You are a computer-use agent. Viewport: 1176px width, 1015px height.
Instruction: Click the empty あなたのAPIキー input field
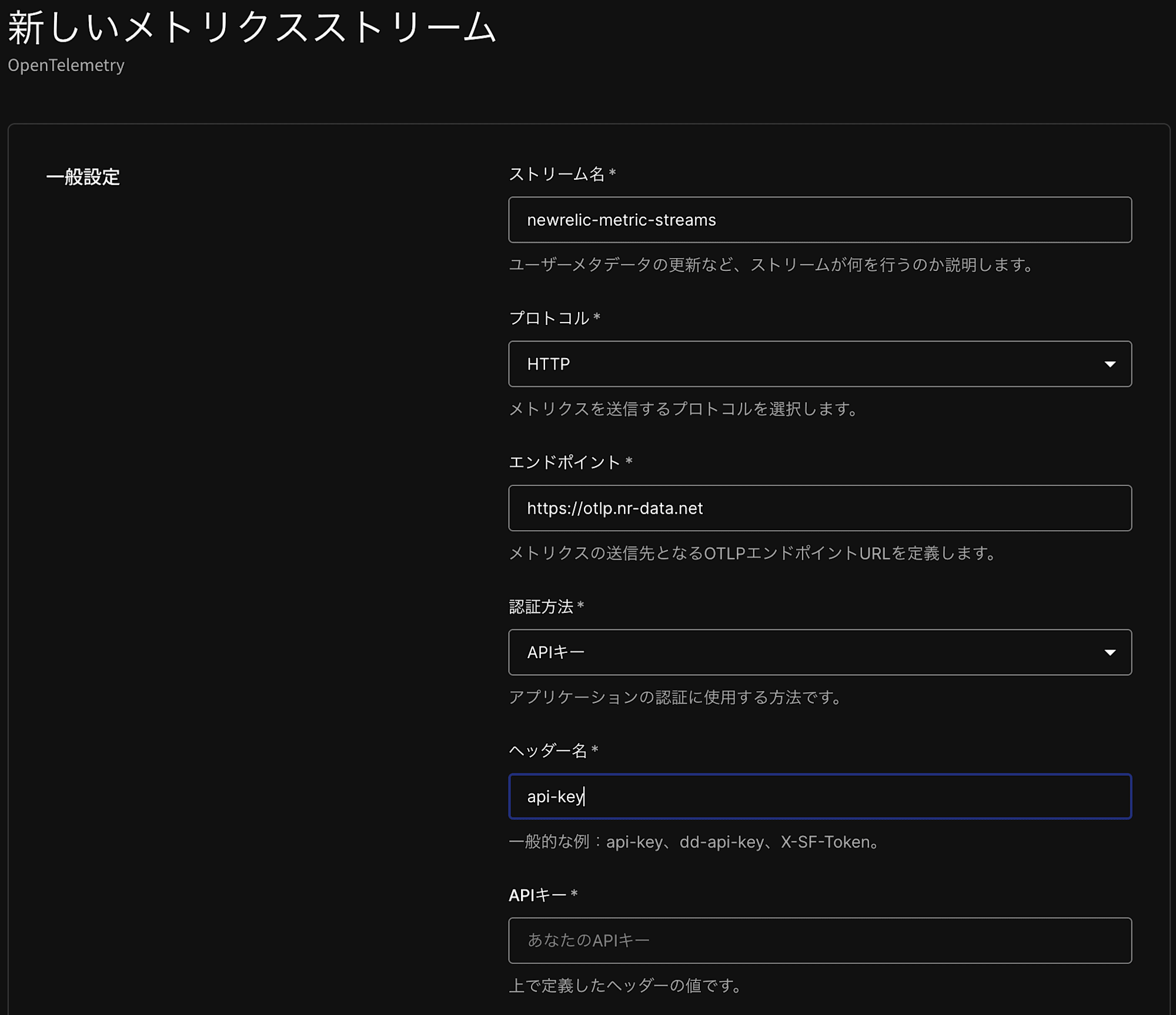click(x=818, y=940)
